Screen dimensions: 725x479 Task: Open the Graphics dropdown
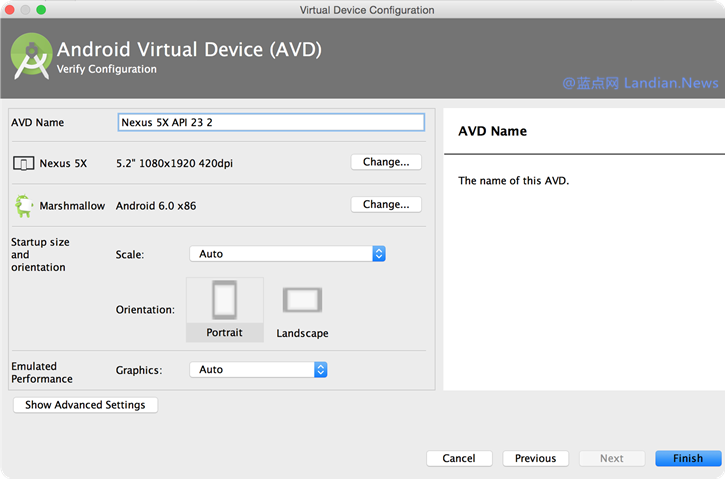point(258,370)
